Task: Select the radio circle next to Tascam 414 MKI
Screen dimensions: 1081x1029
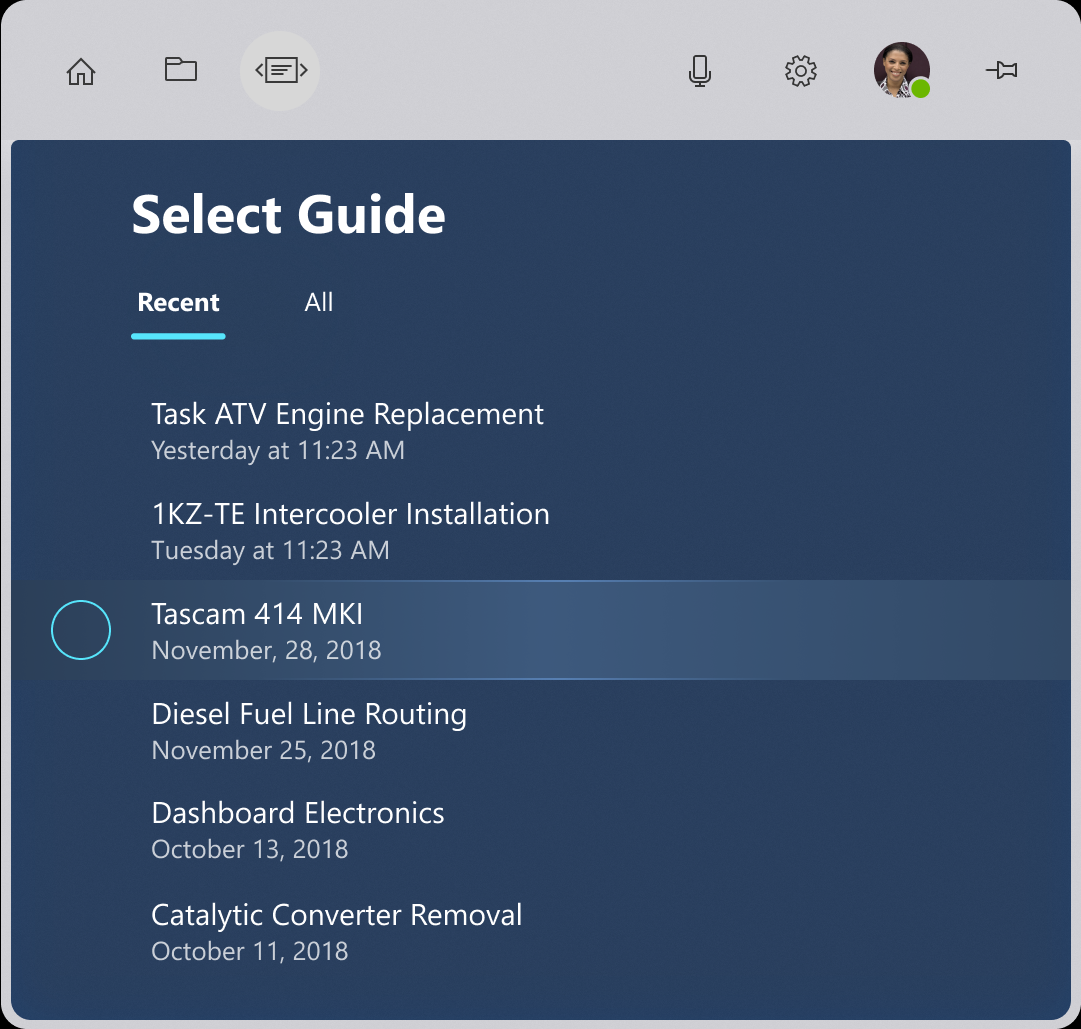Action: (x=81, y=630)
